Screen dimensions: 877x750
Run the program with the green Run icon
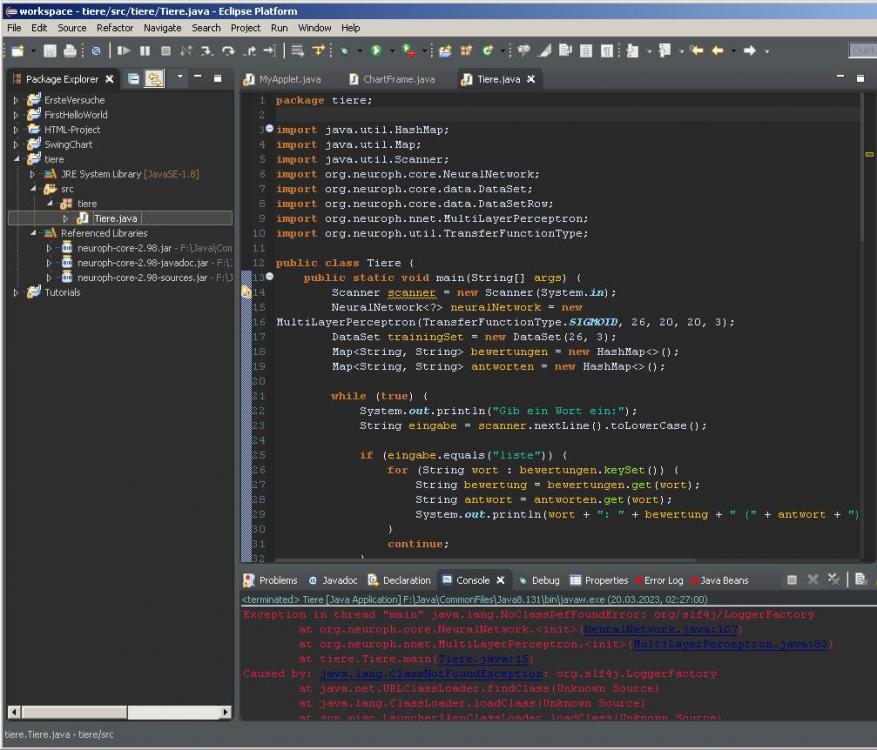(x=376, y=50)
